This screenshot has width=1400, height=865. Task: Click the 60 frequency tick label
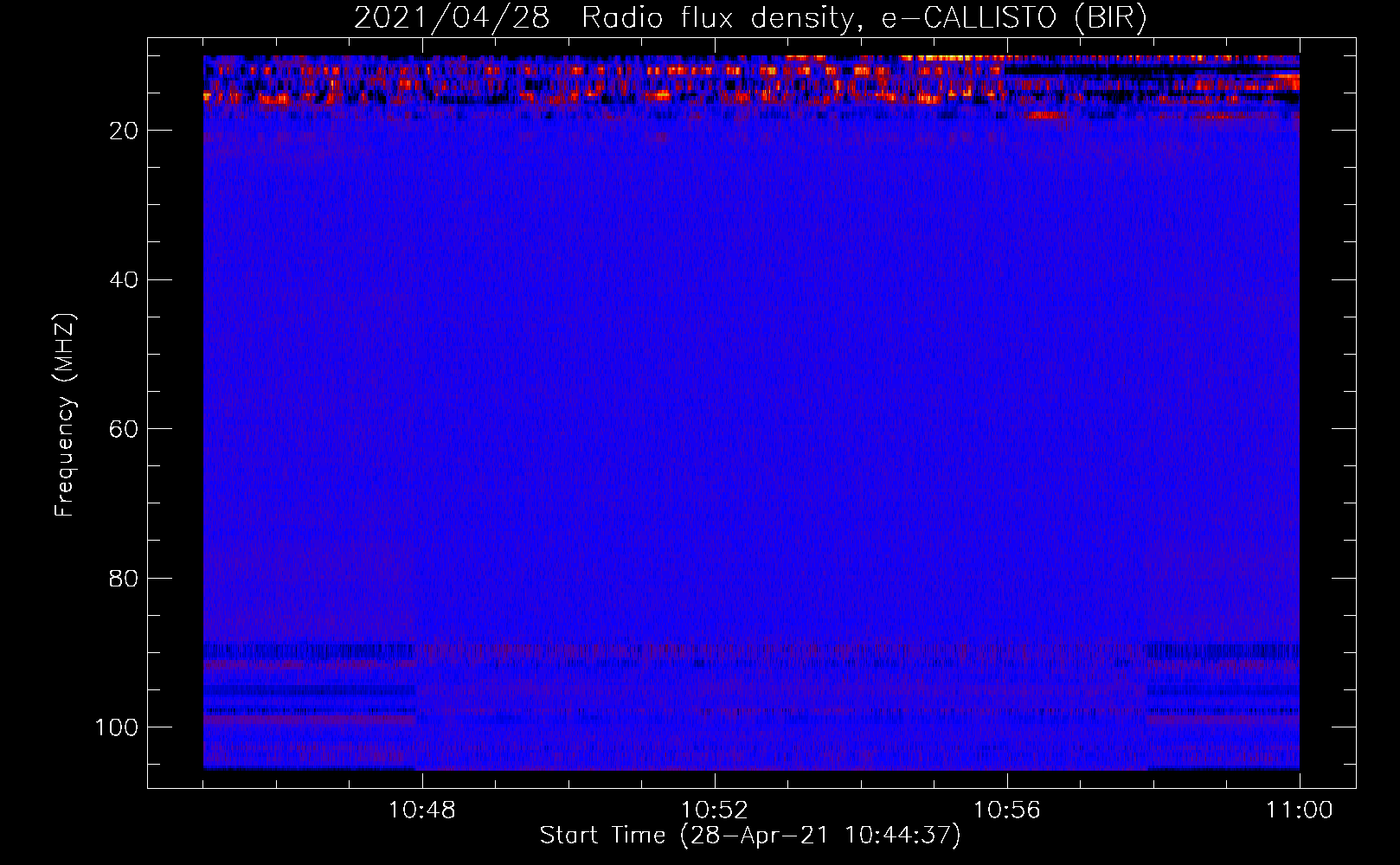(125, 429)
